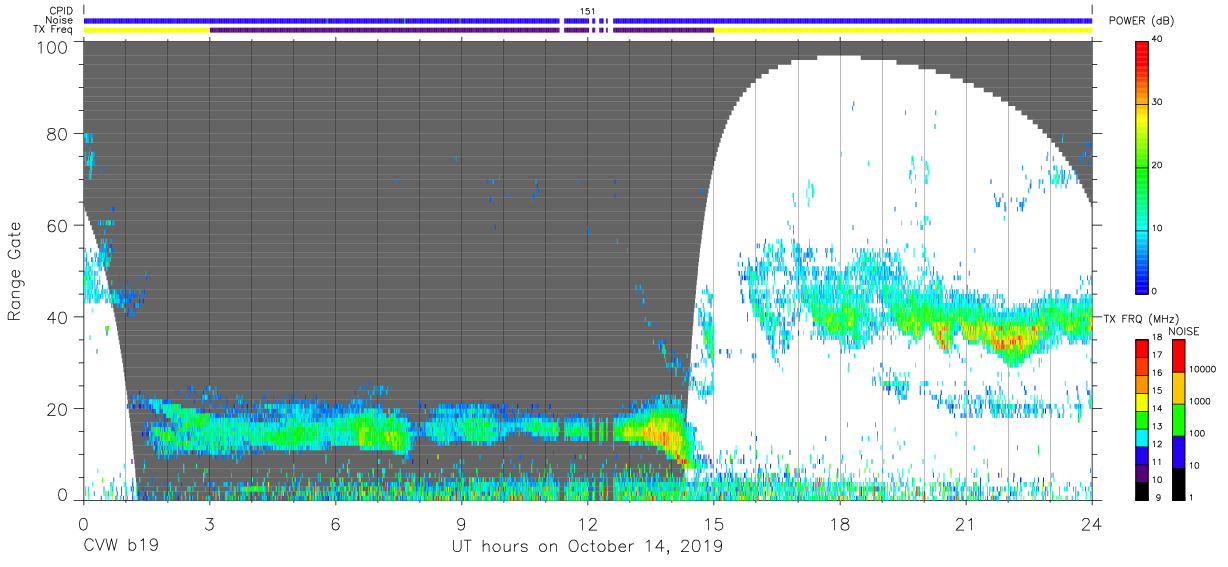Click the CPID label above the plot

coord(62,11)
